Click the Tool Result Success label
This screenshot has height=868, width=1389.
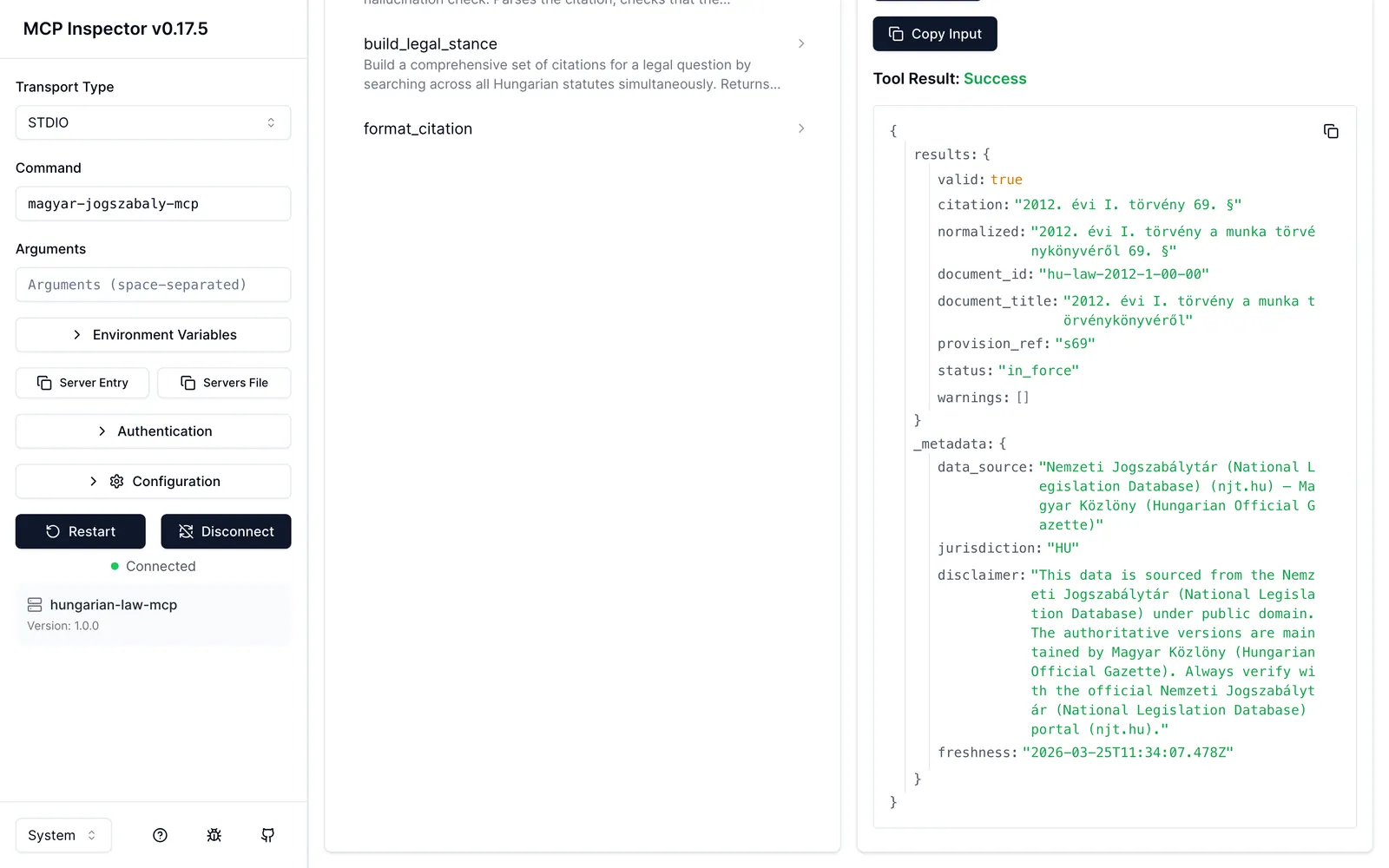(x=950, y=79)
